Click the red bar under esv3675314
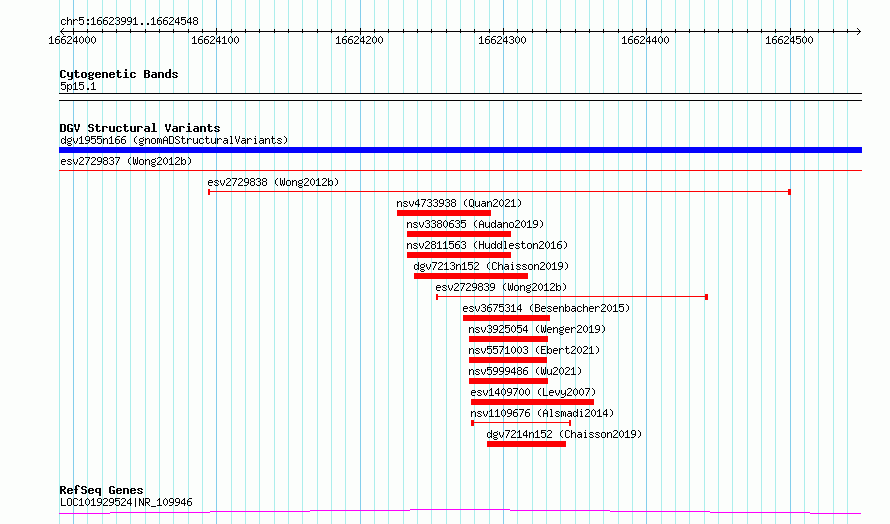 (x=506, y=318)
